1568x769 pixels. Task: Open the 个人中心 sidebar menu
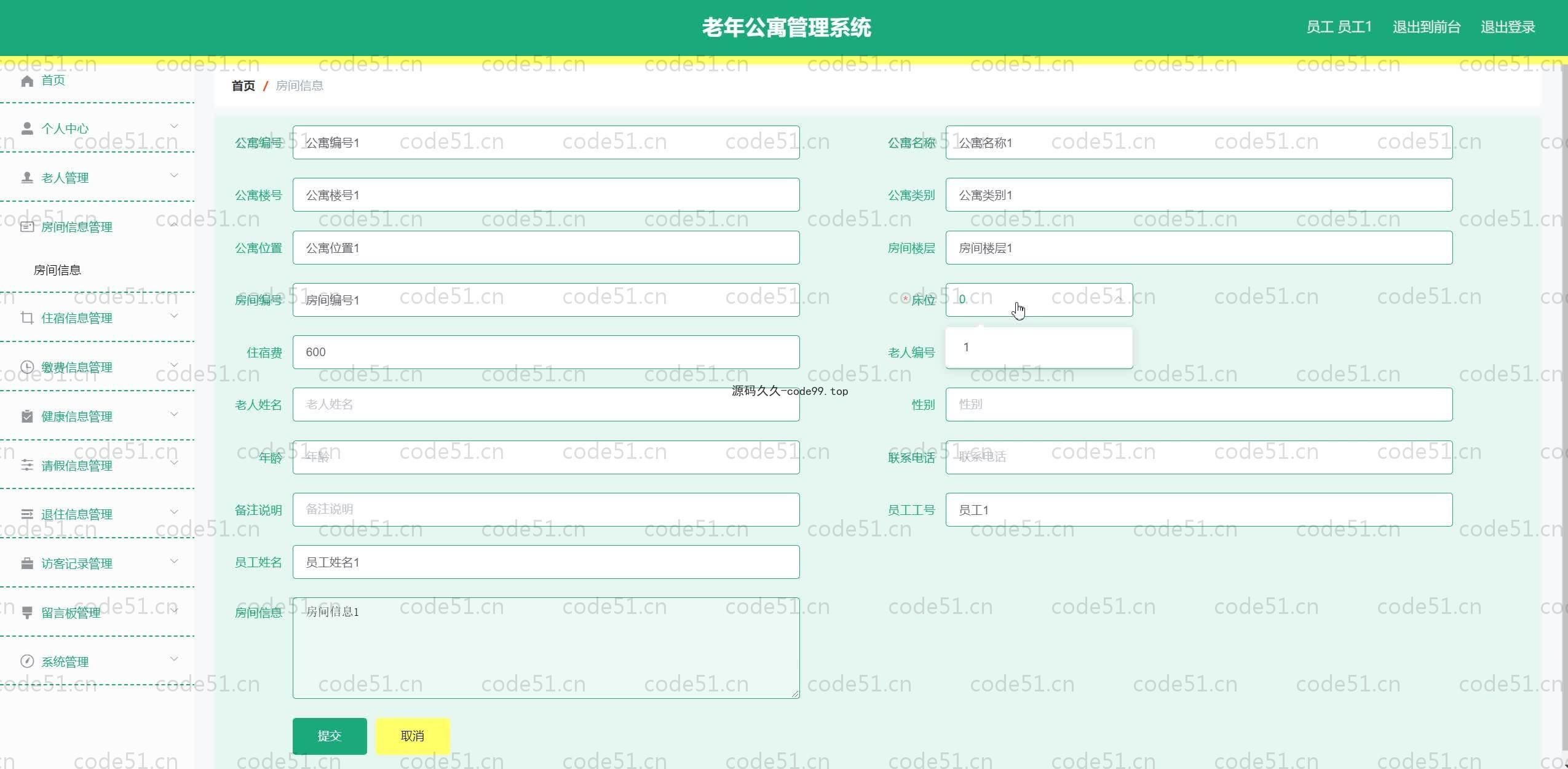coord(97,129)
